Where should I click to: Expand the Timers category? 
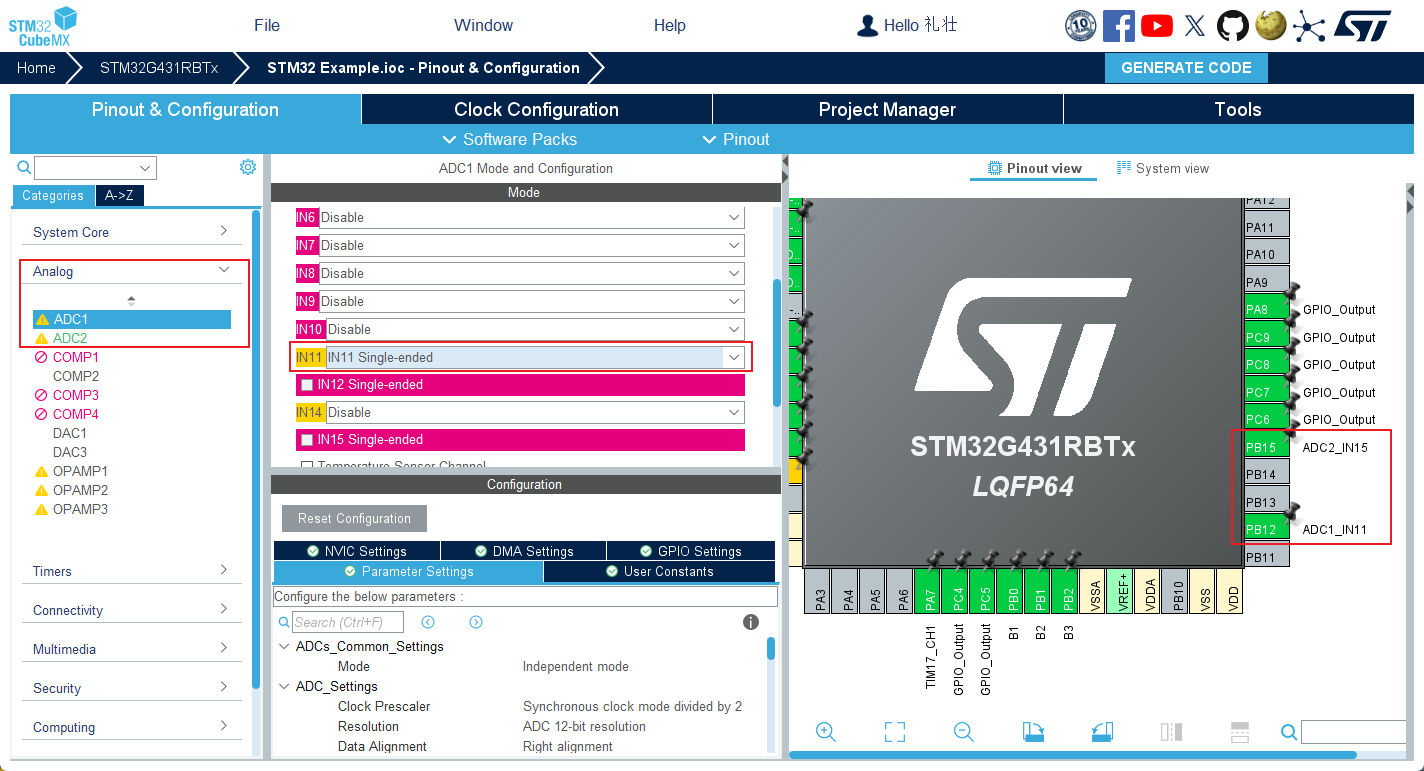(131, 571)
